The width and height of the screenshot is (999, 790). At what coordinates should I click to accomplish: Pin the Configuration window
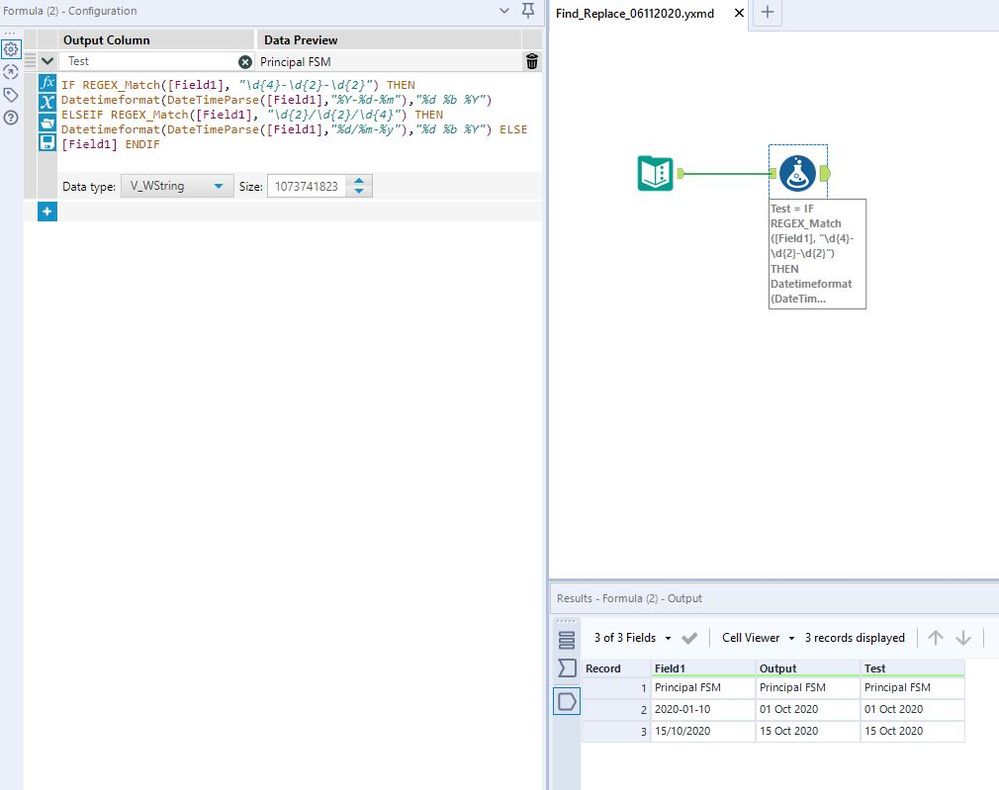tap(528, 11)
